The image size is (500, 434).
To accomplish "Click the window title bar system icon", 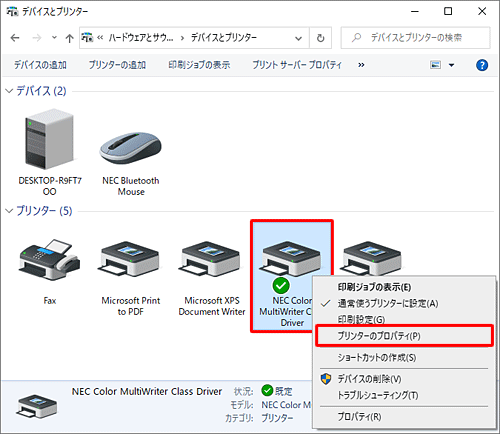I will click(x=12, y=11).
